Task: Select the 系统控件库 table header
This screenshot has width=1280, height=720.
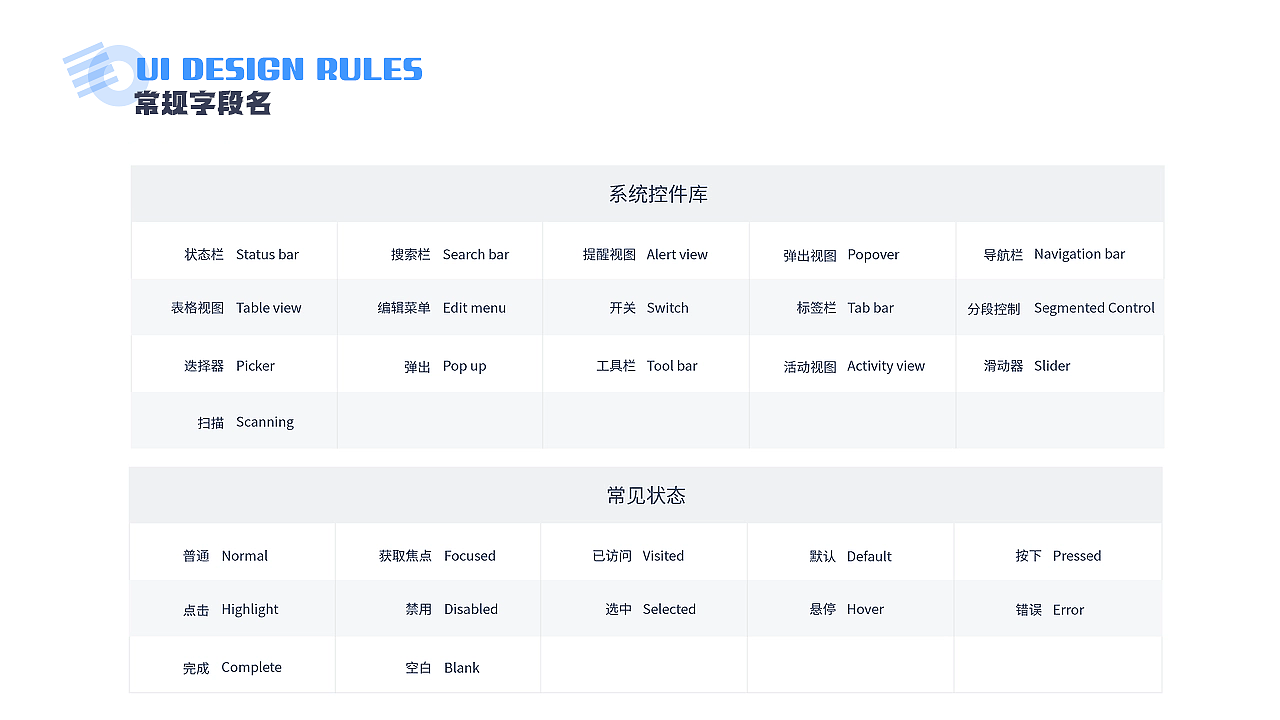Action: 658,194
